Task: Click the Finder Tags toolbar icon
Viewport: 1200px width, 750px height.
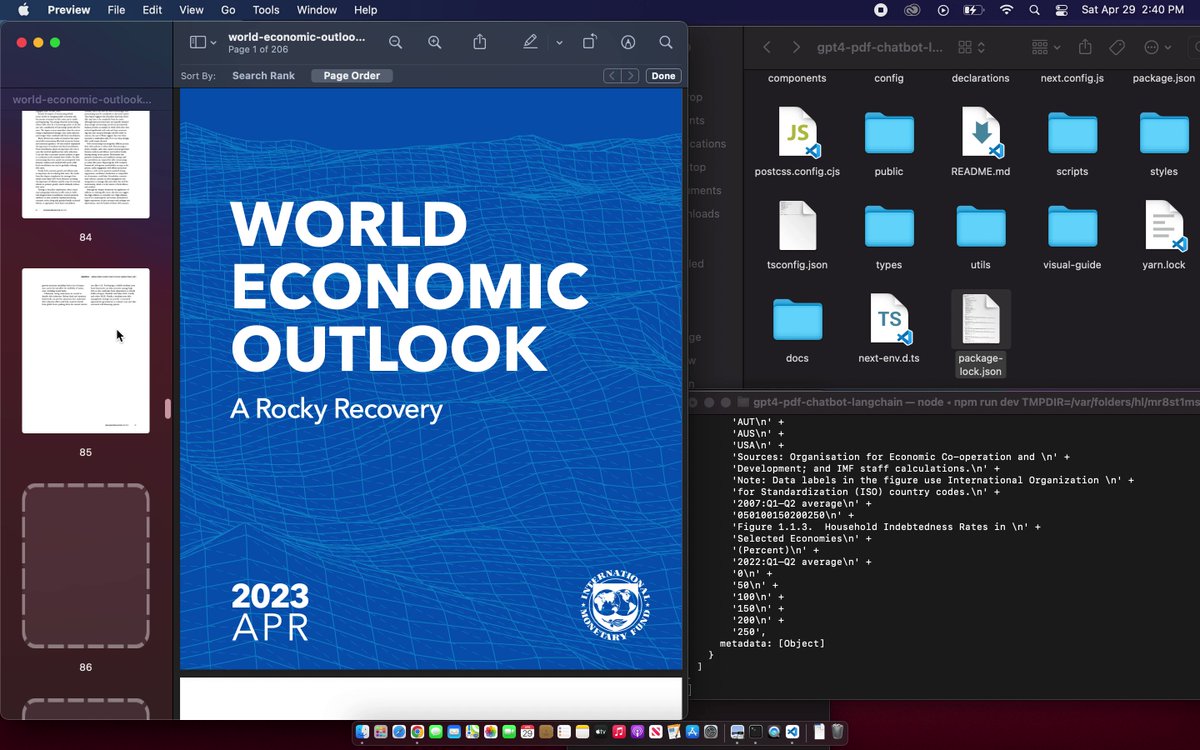Action: click(1118, 47)
